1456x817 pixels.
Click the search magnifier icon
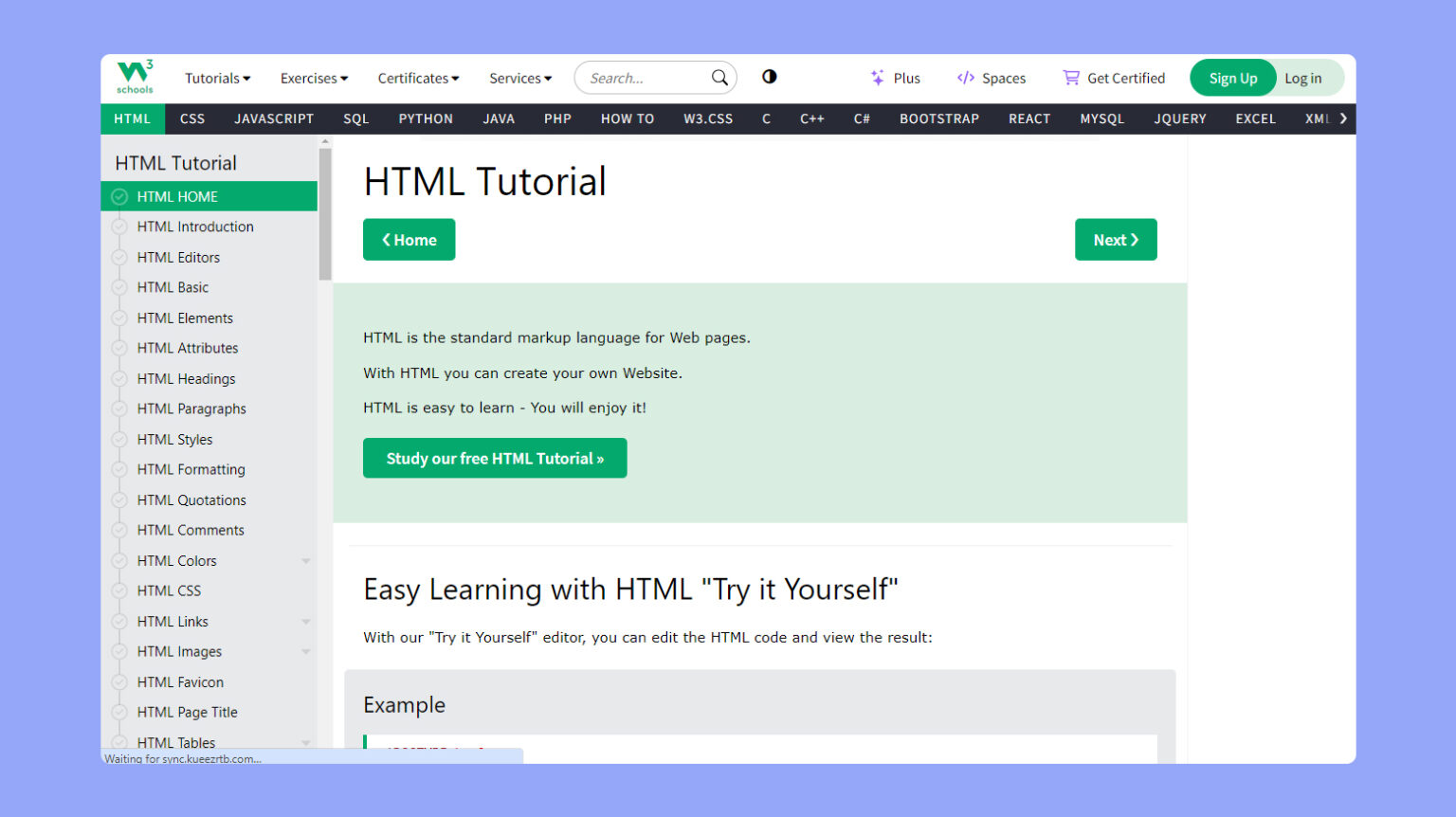[x=719, y=78]
